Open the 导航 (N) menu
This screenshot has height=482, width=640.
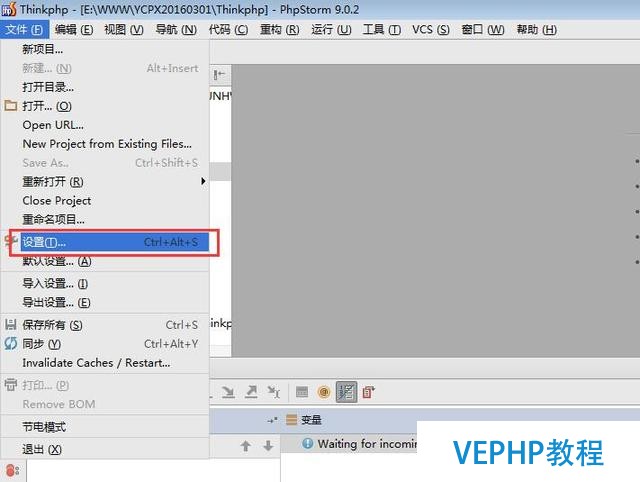(x=176, y=30)
